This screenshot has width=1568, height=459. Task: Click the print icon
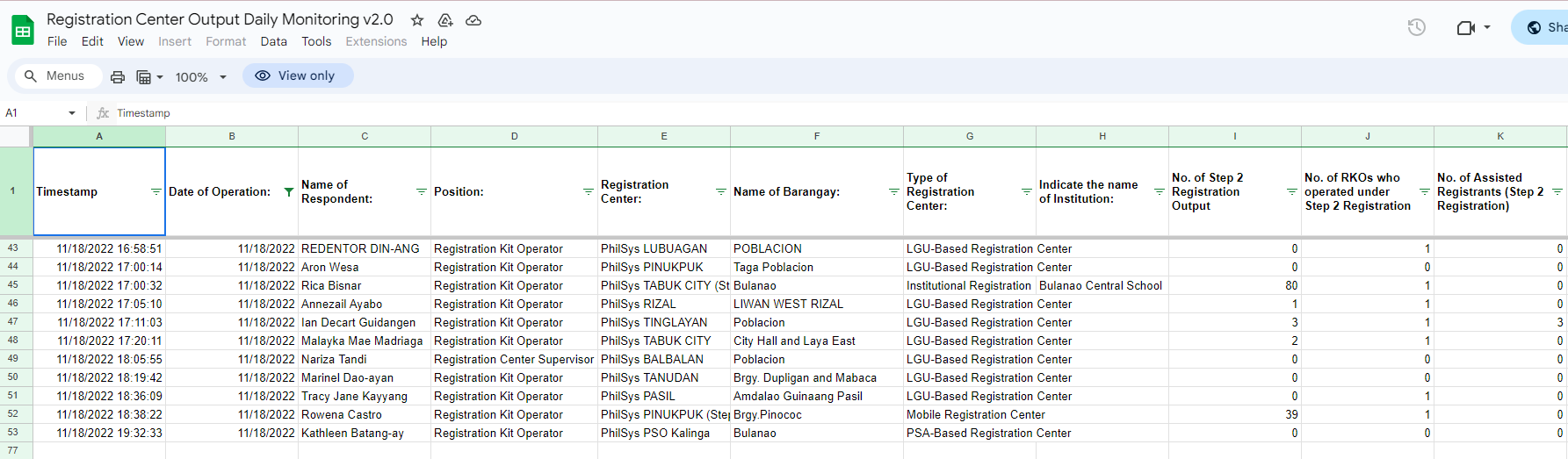pyautogui.click(x=118, y=77)
